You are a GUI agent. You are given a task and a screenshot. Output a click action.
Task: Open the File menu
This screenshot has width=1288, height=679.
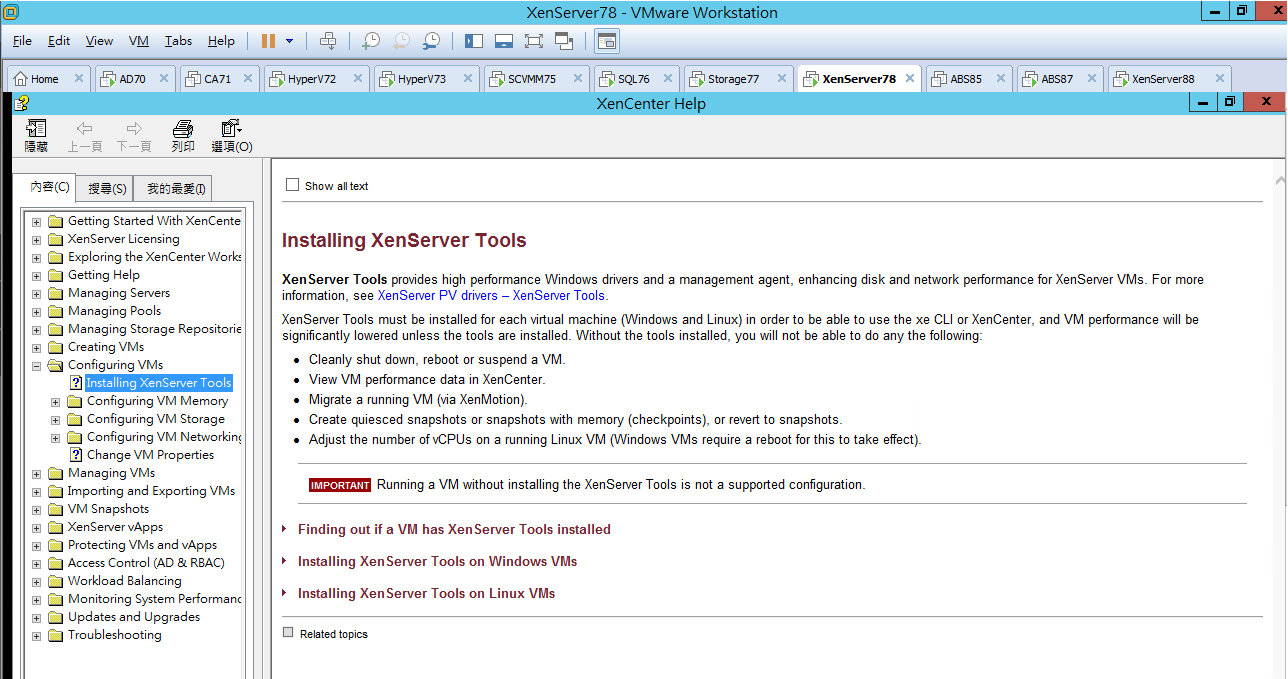[x=22, y=41]
